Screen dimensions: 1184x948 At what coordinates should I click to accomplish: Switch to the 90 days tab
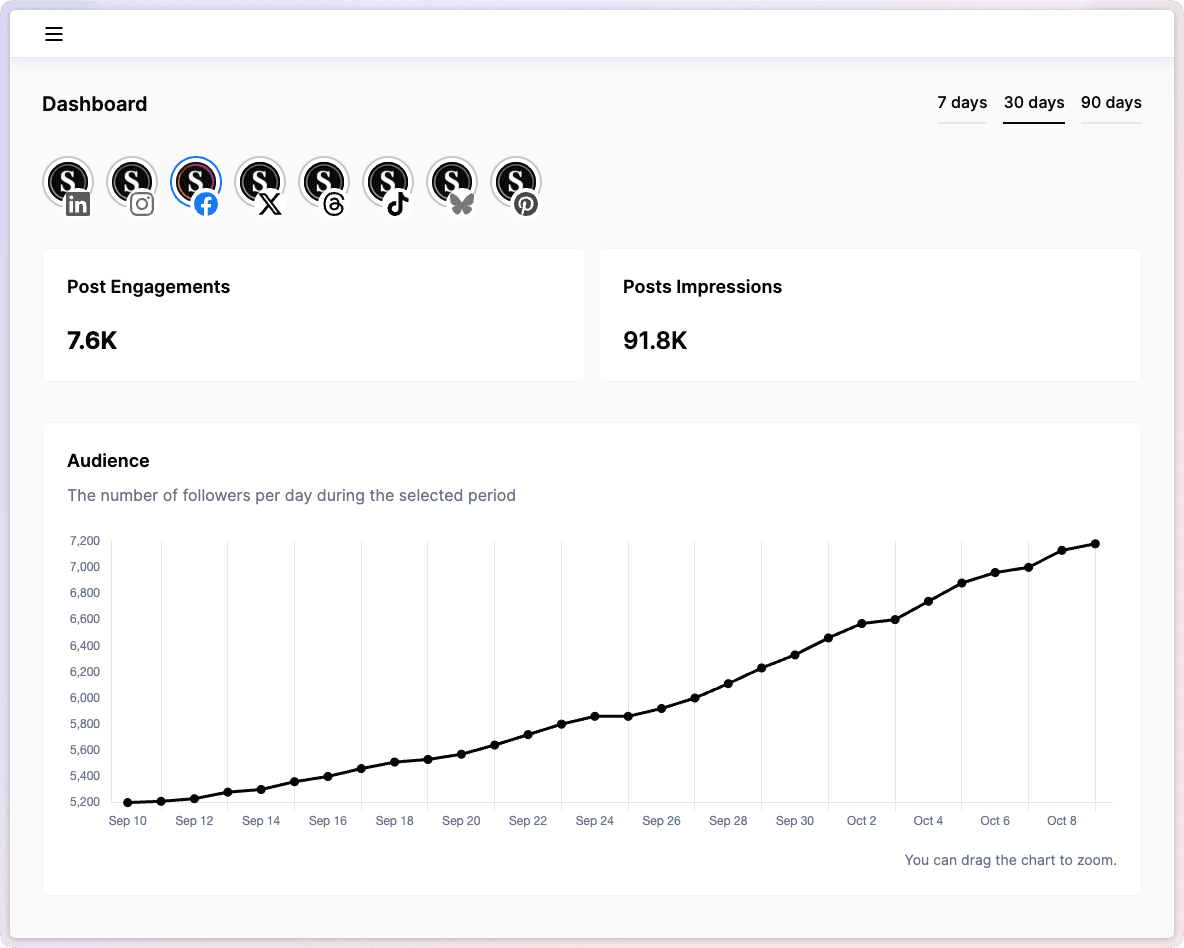[x=1111, y=103]
